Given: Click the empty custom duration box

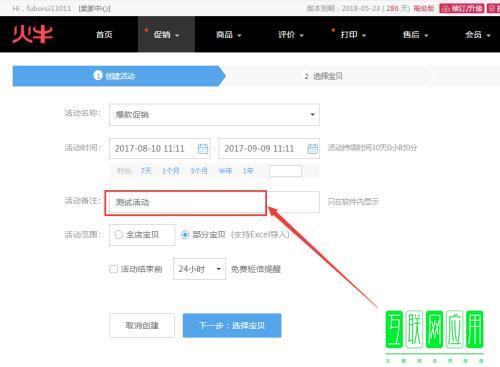Looking at the screenshot, I should click(x=285, y=171).
